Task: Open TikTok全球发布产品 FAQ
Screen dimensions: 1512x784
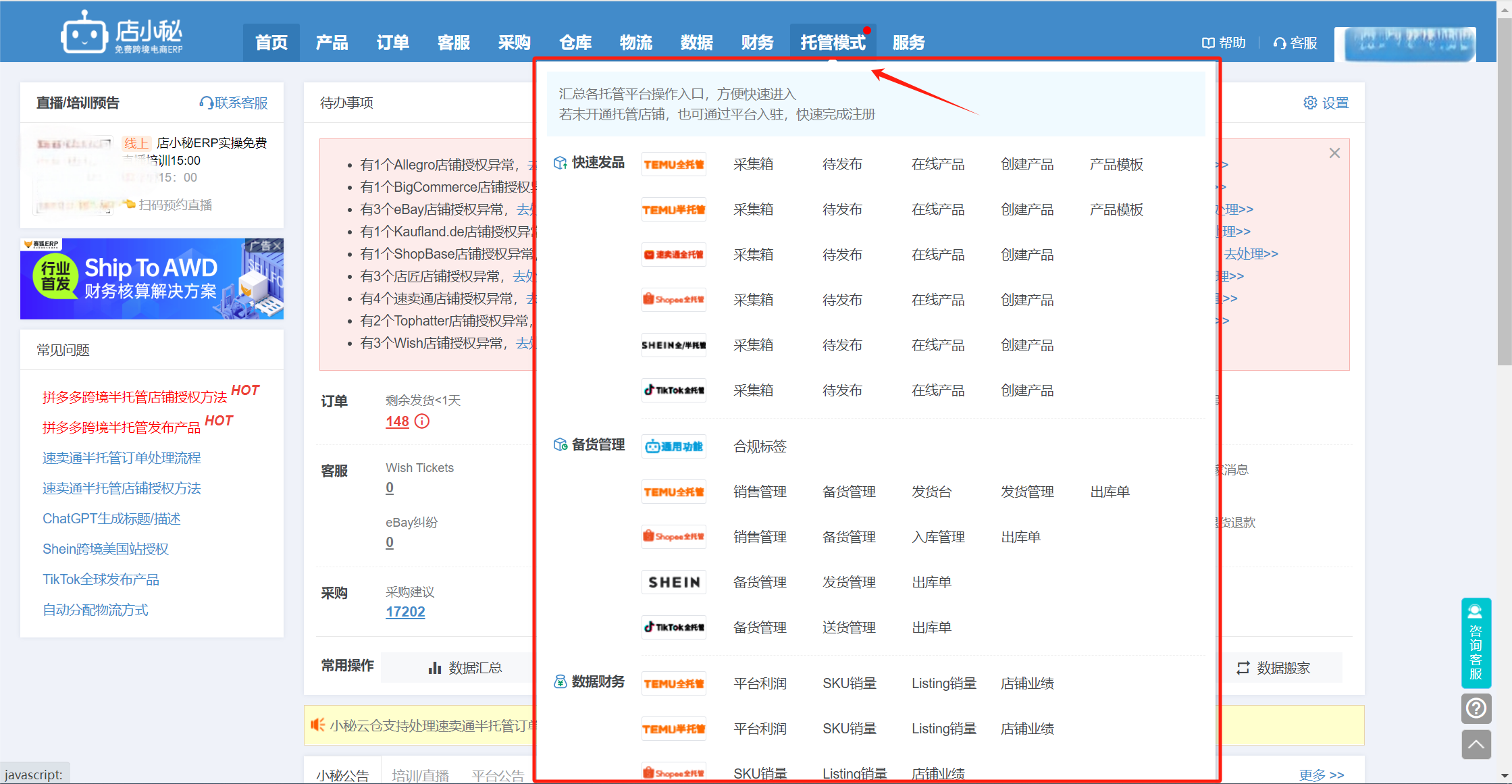Action: pos(101,579)
